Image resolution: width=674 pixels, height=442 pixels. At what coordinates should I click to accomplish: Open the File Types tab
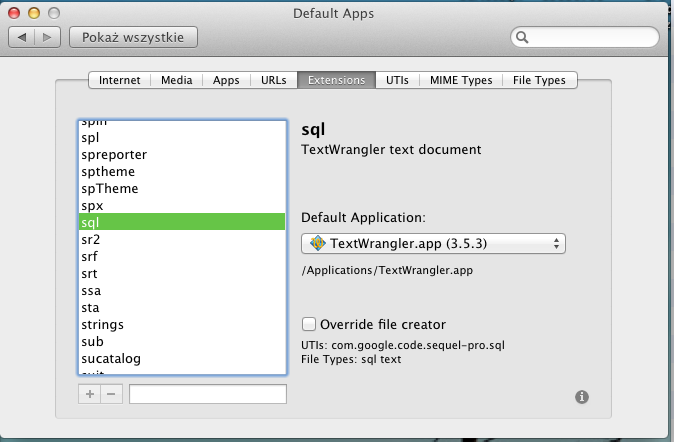(x=539, y=80)
